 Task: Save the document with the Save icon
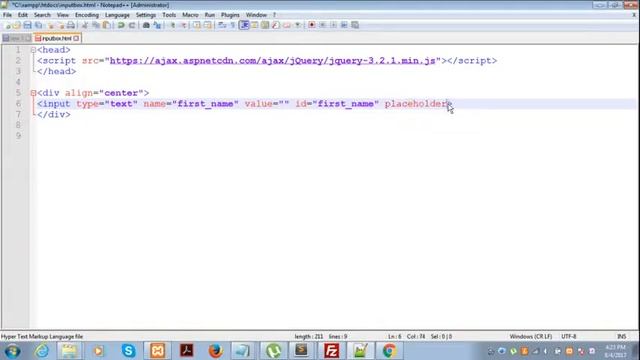point(27,25)
